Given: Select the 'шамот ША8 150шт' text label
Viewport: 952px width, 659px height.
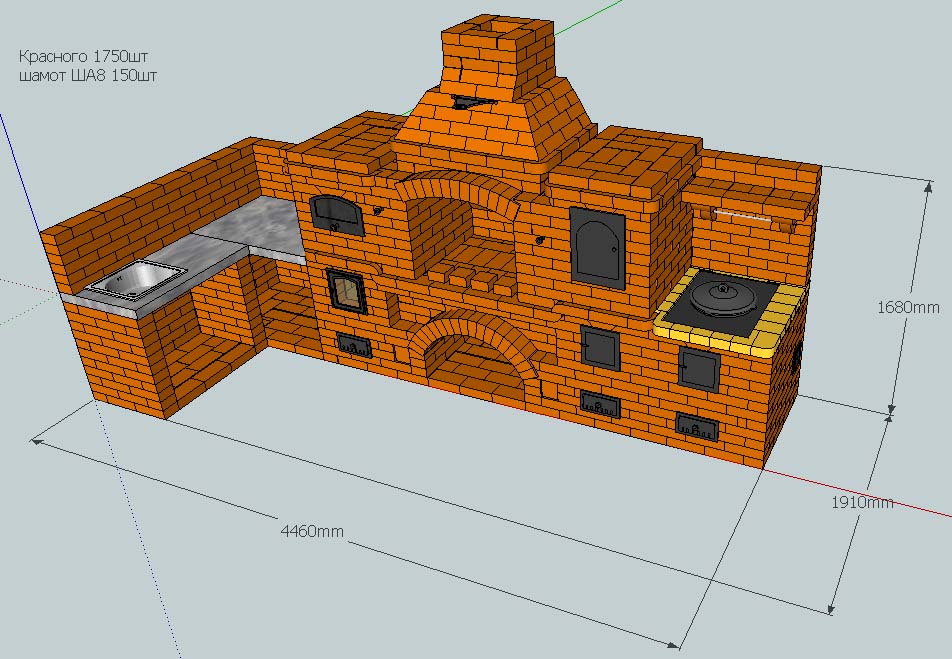Looking at the screenshot, I should pos(87,74).
